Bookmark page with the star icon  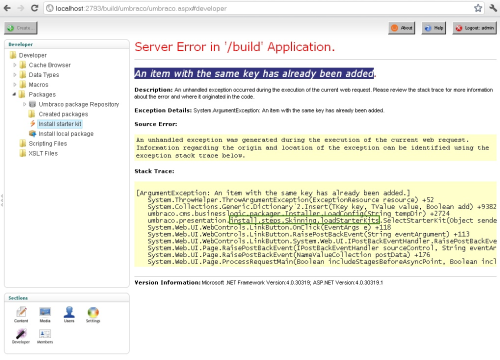tap(478, 8)
